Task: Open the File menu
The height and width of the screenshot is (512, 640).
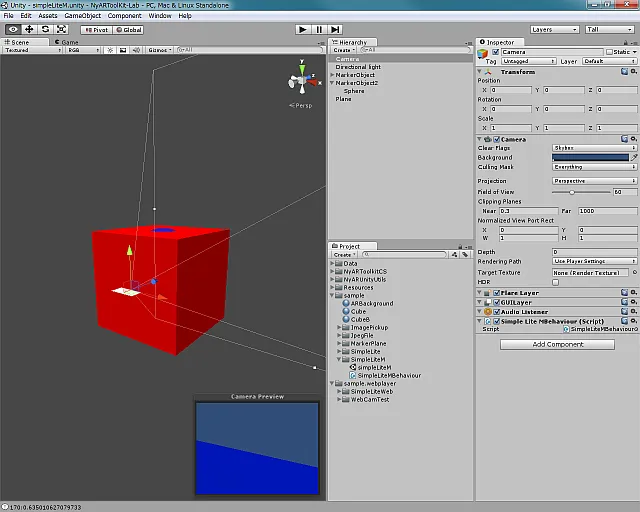Action: pyautogui.click(x=9, y=16)
